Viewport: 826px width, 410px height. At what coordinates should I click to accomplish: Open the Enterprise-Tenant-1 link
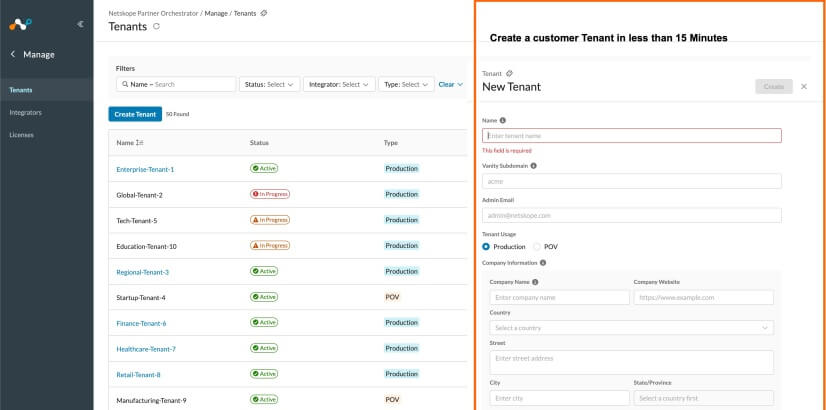pyautogui.click(x=145, y=169)
